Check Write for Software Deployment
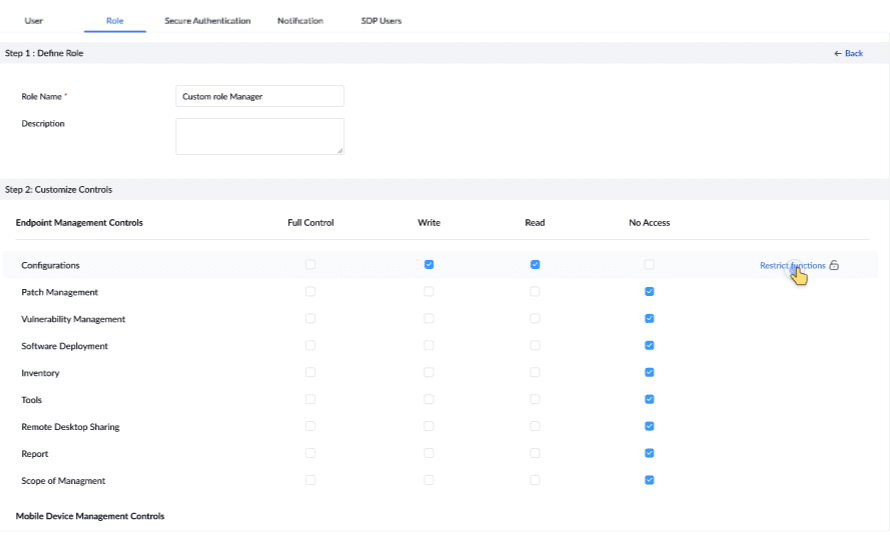890x540 pixels. click(x=429, y=345)
